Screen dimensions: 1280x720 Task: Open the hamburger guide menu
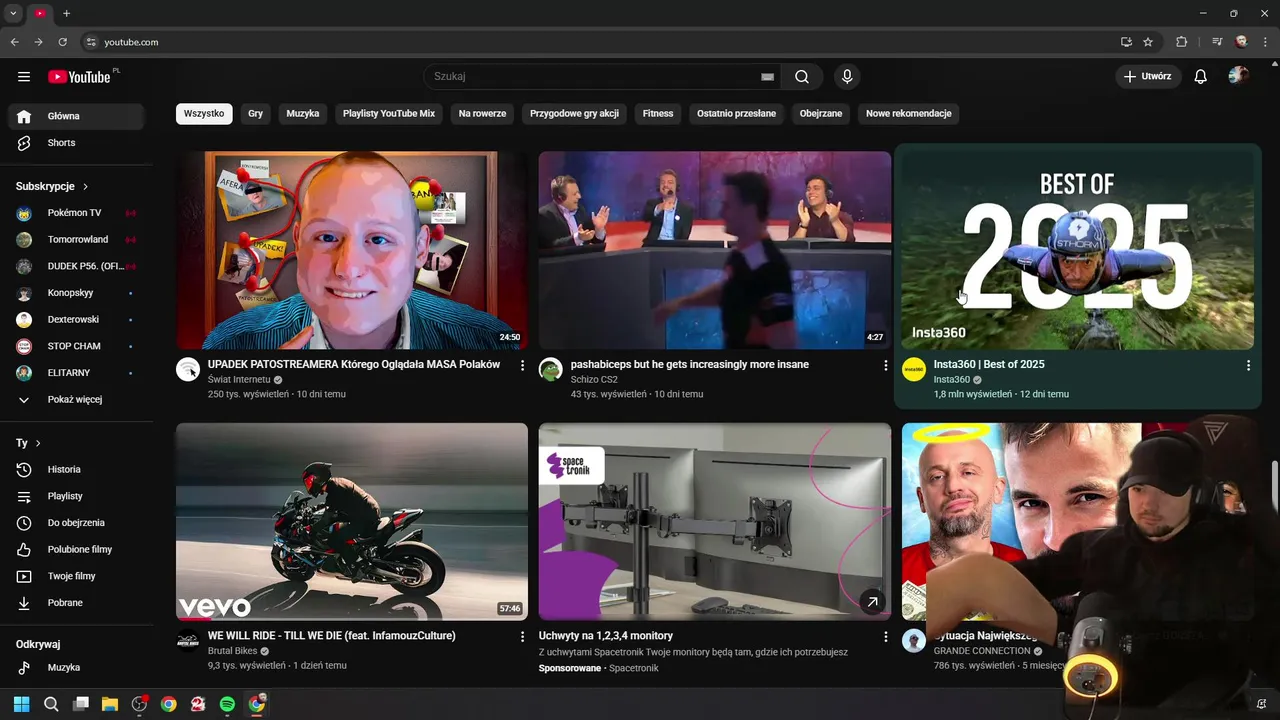pos(24,77)
